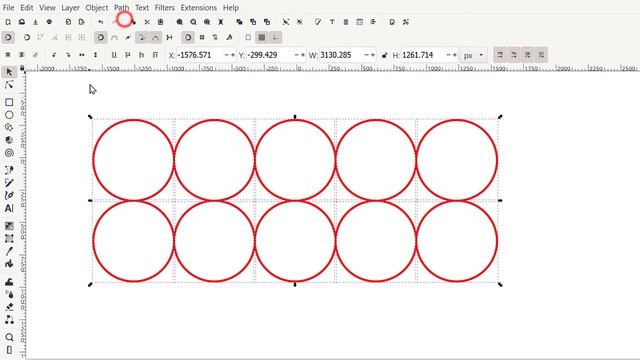Click the Group objects icon

pos(286,22)
